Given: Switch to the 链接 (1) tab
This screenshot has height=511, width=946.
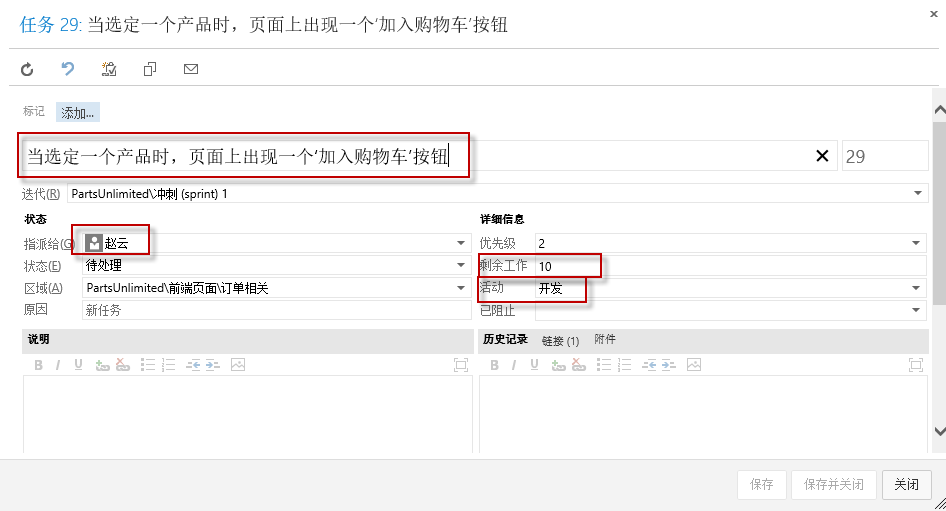Looking at the screenshot, I should tap(560, 341).
